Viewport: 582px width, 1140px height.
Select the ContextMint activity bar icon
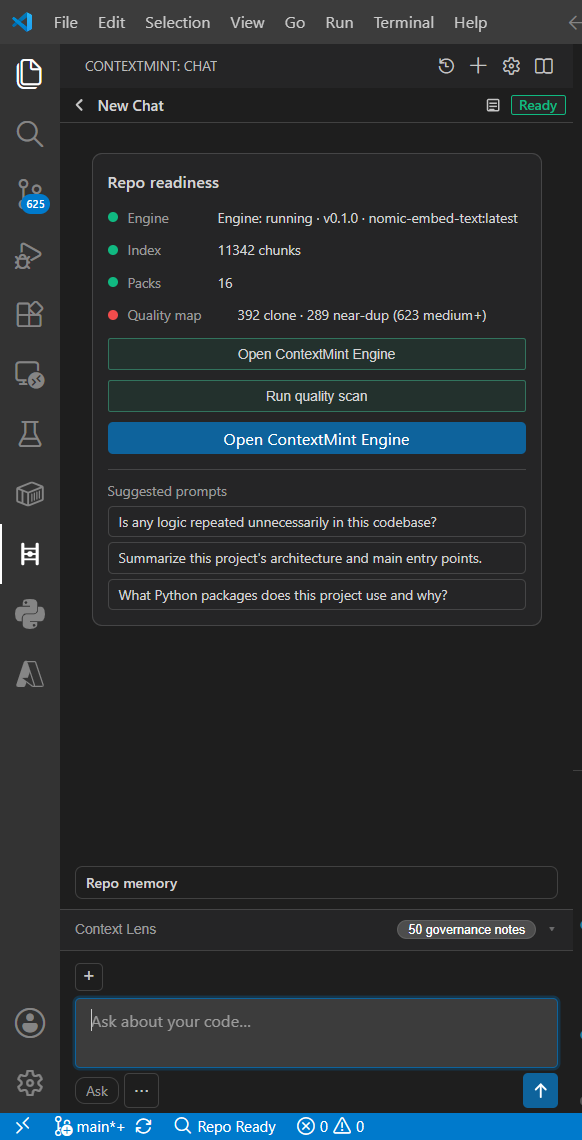click(30, 555)
